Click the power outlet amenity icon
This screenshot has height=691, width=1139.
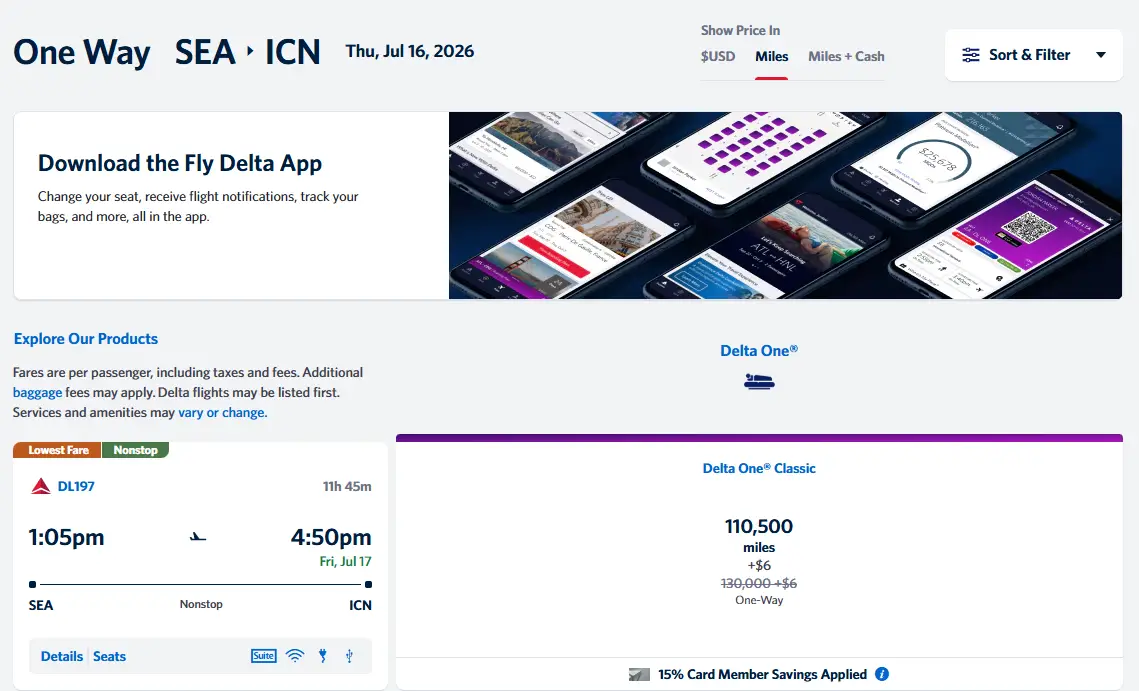(x=322, y=656)
